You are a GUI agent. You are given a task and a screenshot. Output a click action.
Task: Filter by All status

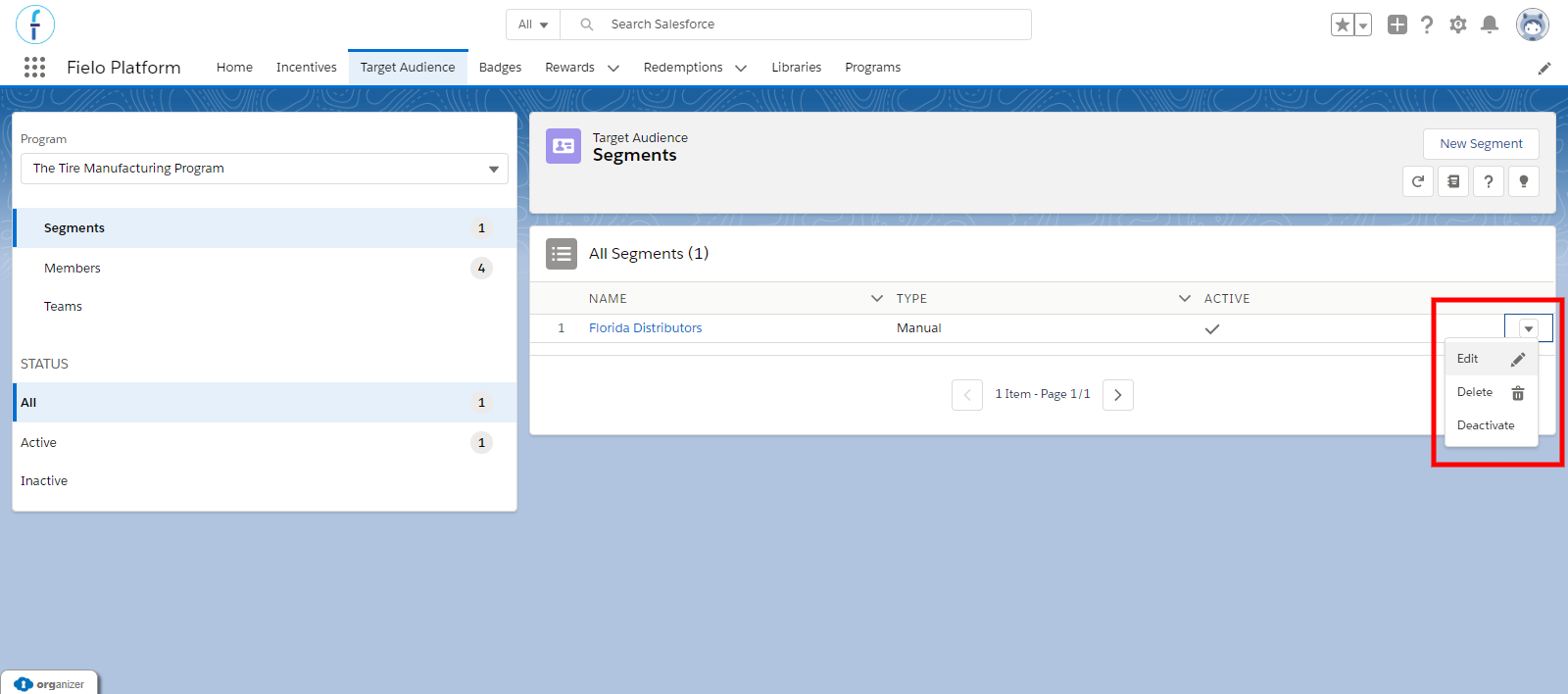(x=265, y=403)
